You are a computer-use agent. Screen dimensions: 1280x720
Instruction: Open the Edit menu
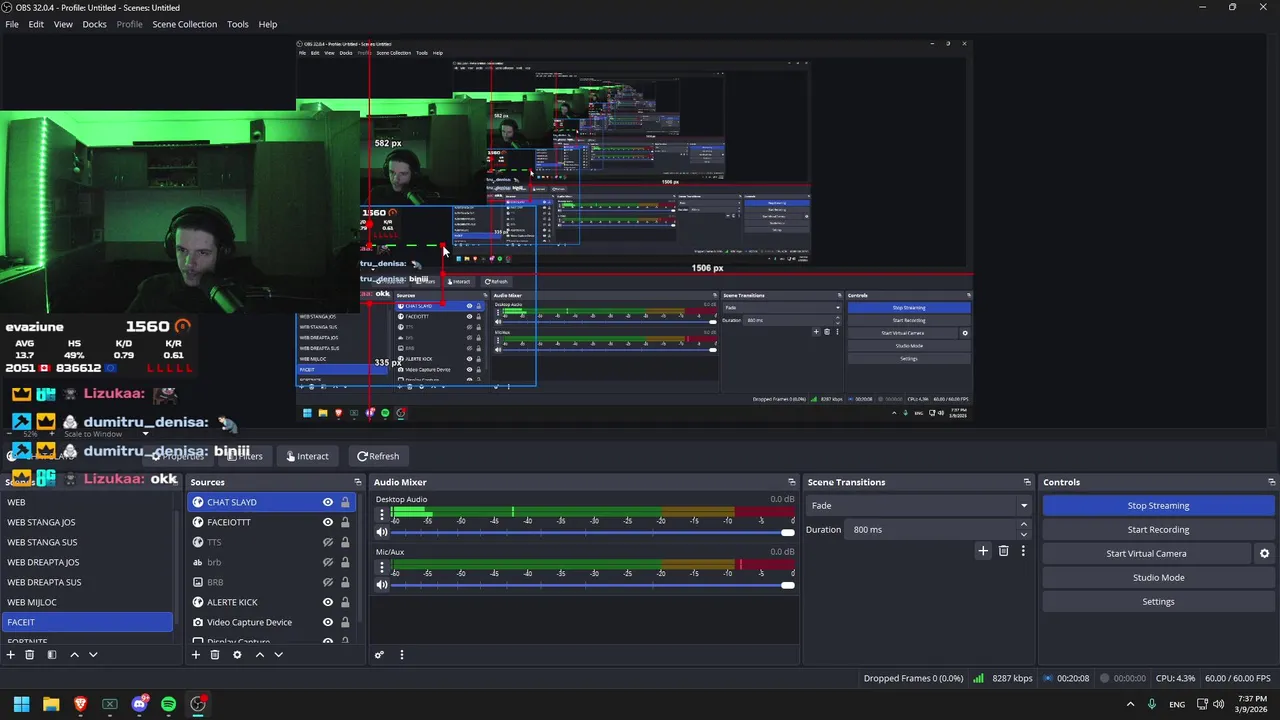click(36, 24)
